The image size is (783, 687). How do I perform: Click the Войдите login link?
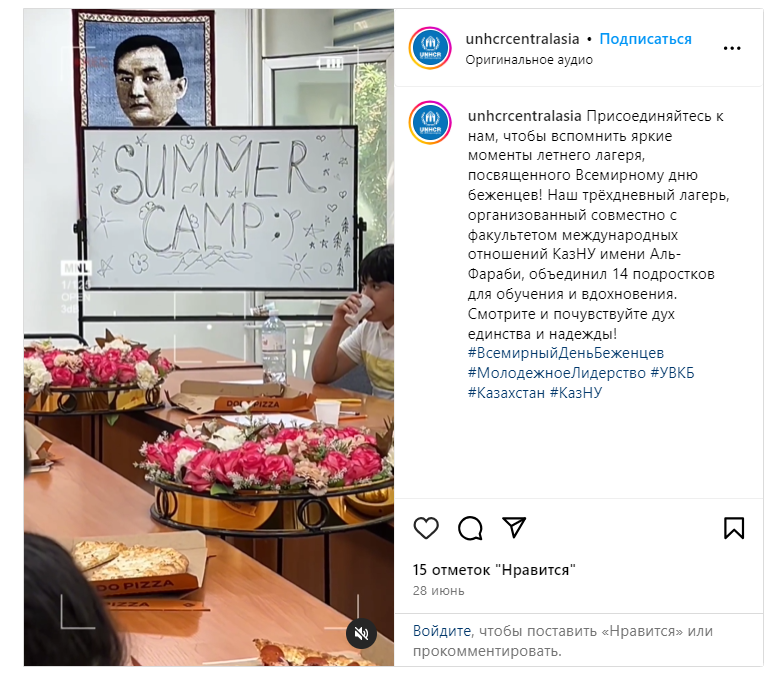point(442,631)
